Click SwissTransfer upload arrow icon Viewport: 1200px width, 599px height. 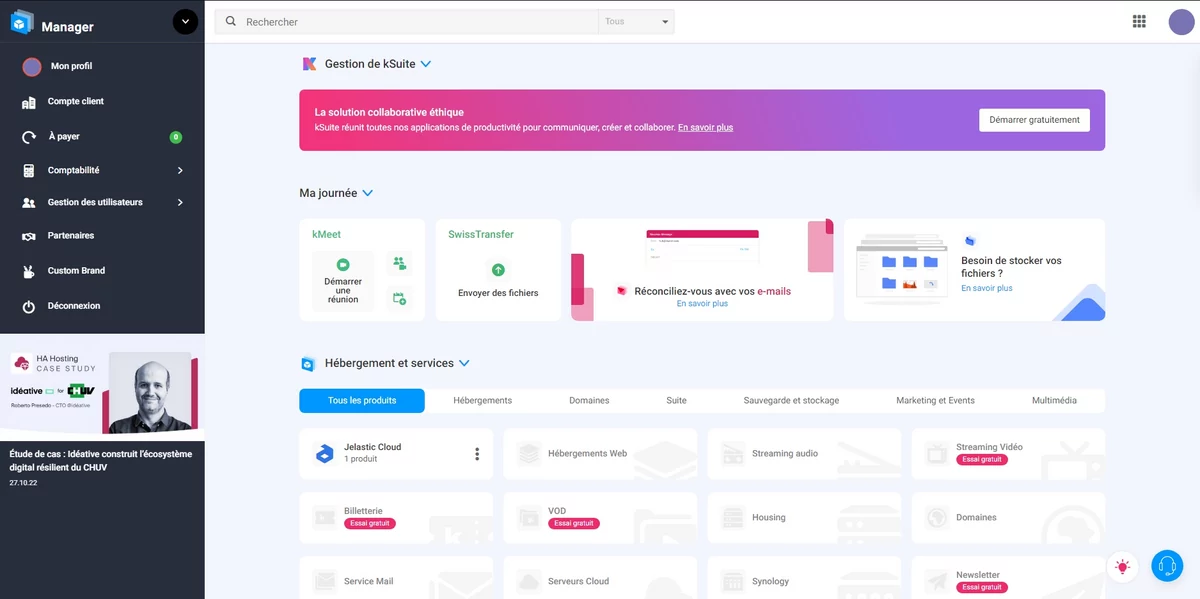(498, 270)
